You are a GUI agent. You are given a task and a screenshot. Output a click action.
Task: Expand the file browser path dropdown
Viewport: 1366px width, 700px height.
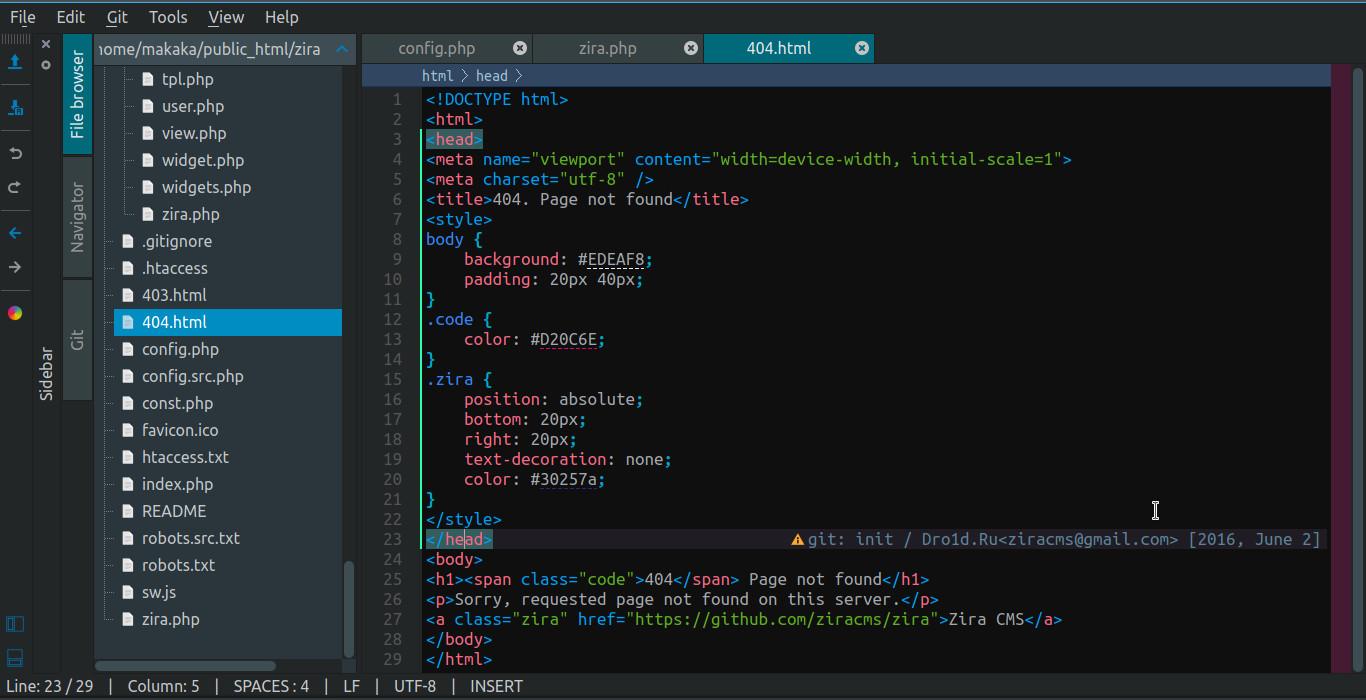(x=342, y=49)
